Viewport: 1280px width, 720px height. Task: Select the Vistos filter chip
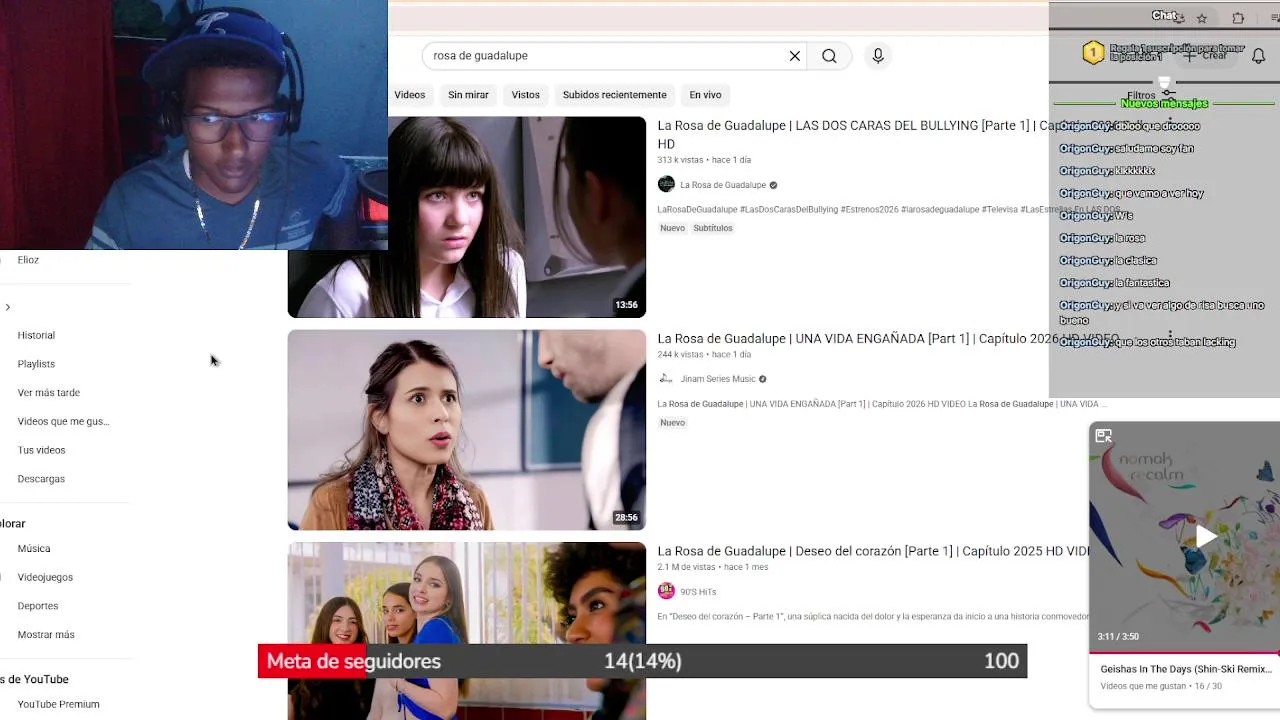pyautogui.click(x=525, y=95)
